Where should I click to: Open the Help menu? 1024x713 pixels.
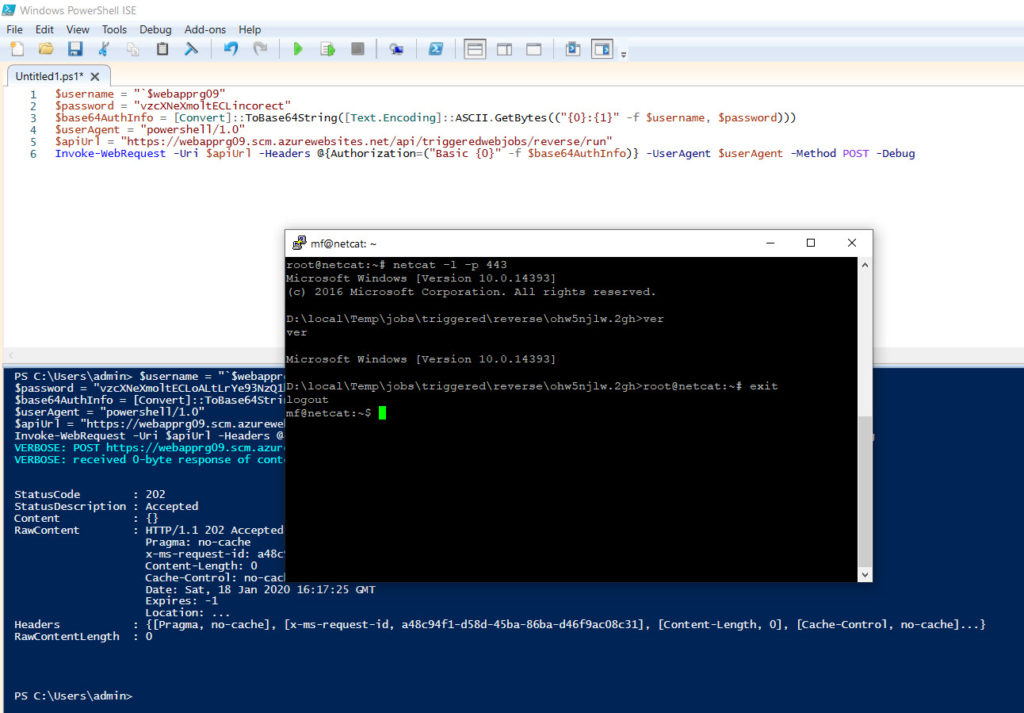[x=249, y=29]
